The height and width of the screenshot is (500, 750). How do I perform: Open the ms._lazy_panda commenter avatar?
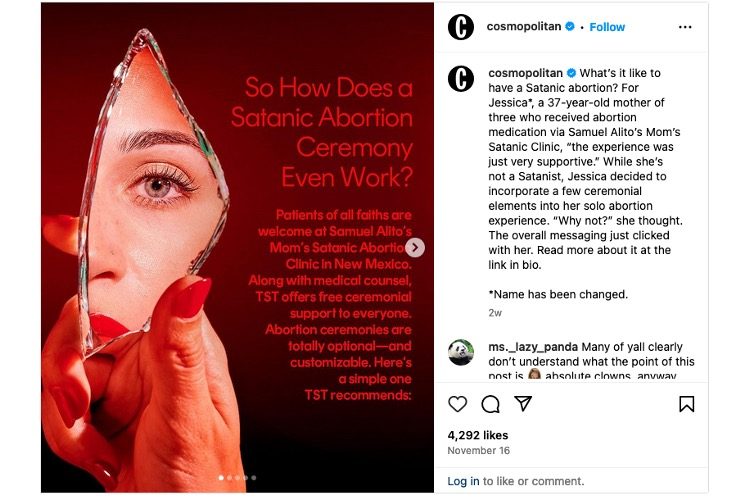coord(461,352)
